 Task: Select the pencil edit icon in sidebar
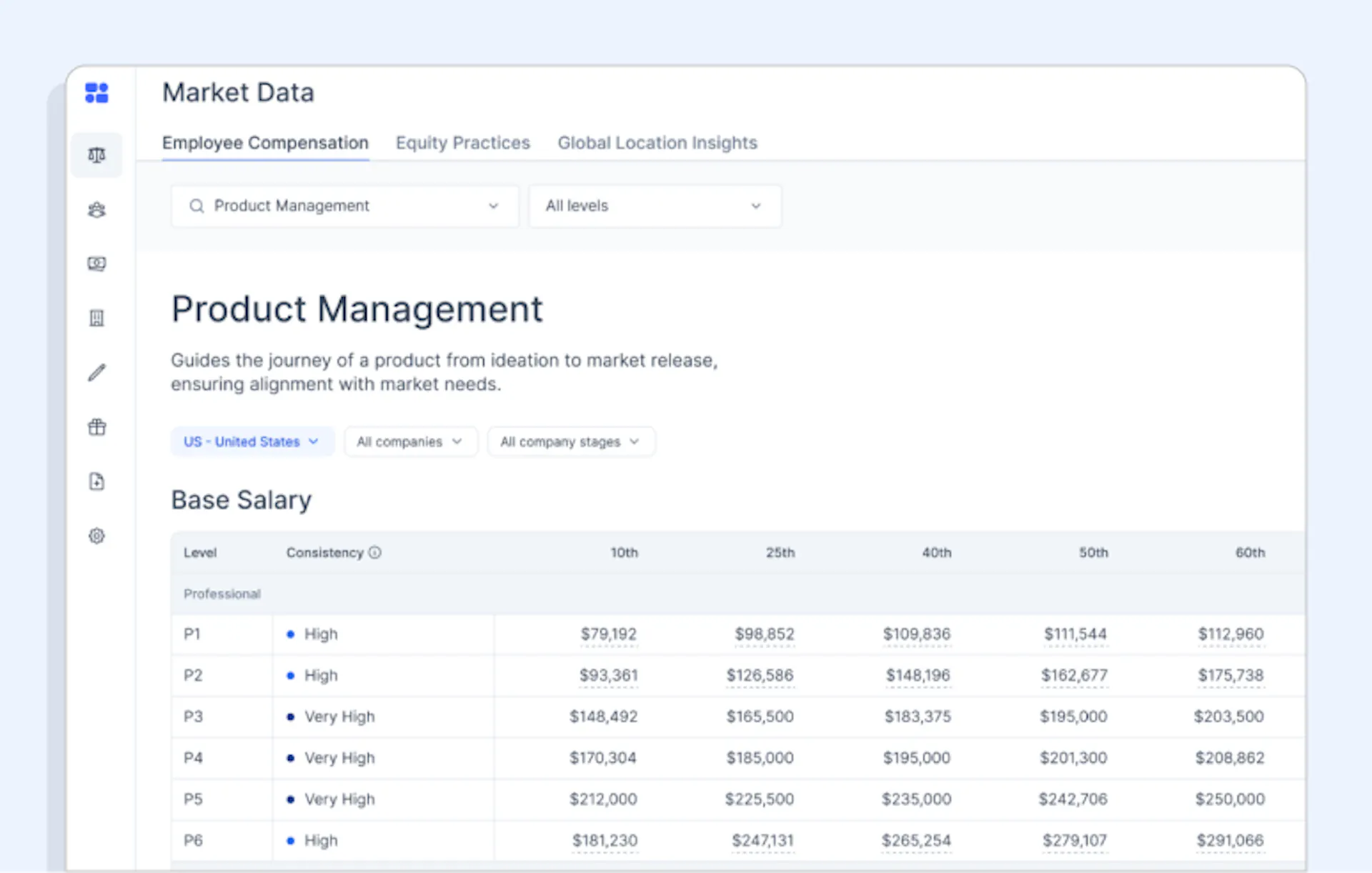pyautogui.click(x=96, y=372)
